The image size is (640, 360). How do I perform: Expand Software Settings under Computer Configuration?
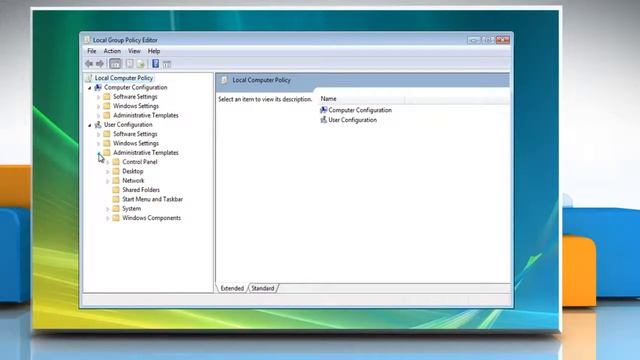[x=99, y=97]
